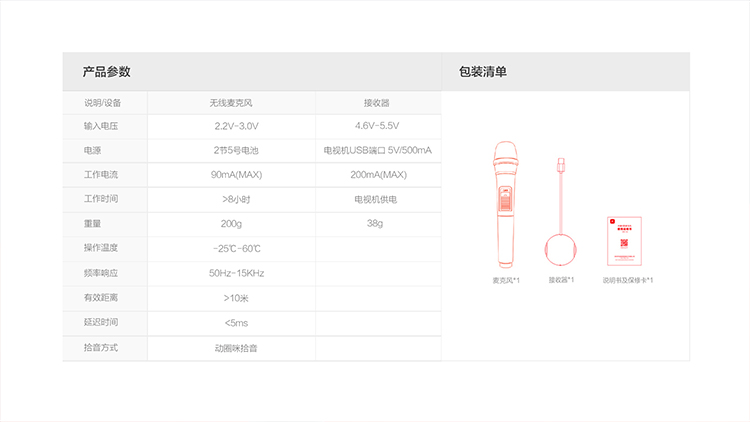Click the red microphone illustration
Image resolution: width=750 pixels, height=422 pixels.
[x=505, y=205]
